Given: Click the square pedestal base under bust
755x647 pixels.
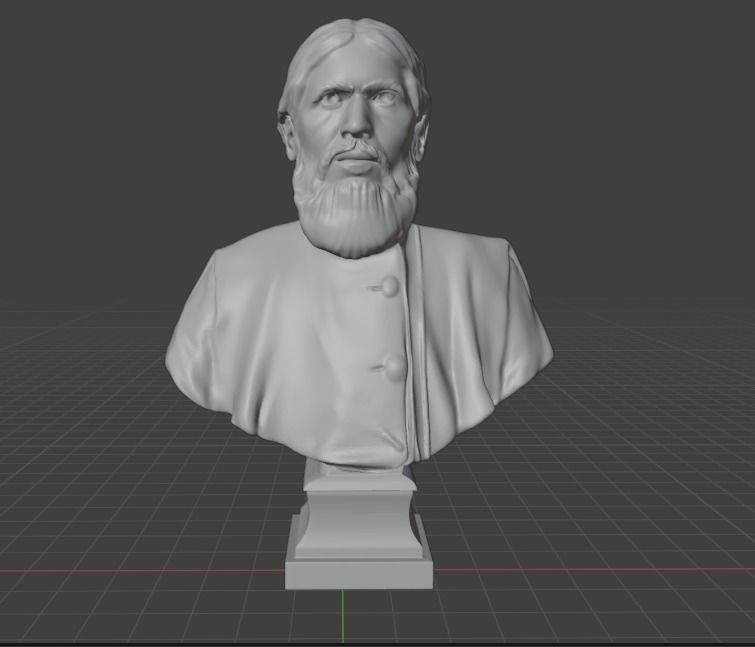Looking at the screenshot, I should coord(359,574).
